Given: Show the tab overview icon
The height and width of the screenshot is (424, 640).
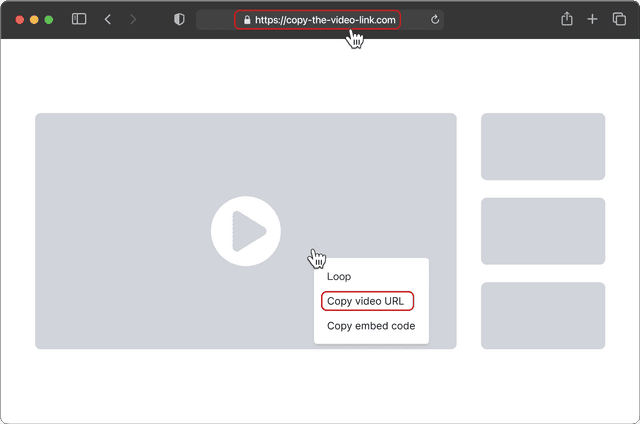Looking at the screenshot, I should click(x=619, y=19).
